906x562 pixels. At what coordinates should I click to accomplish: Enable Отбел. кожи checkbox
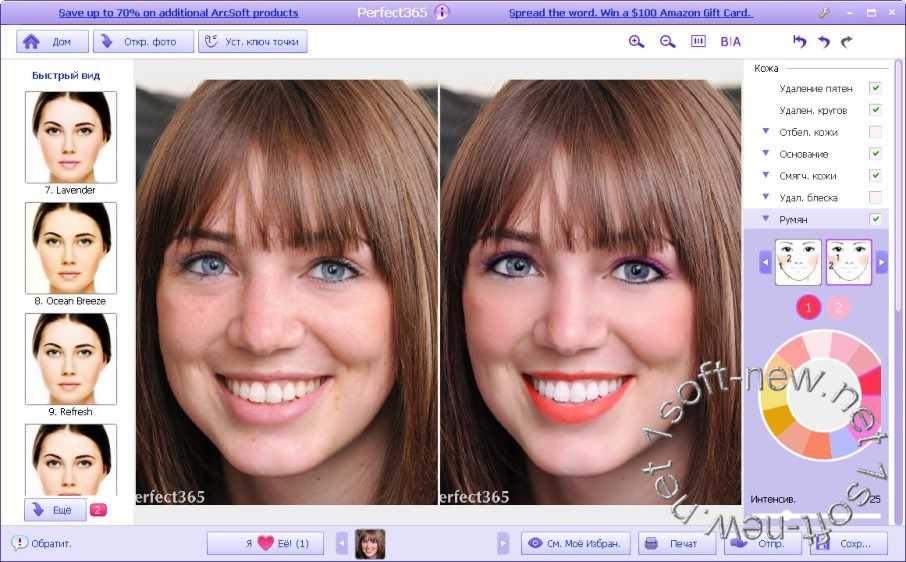point(875,132)
